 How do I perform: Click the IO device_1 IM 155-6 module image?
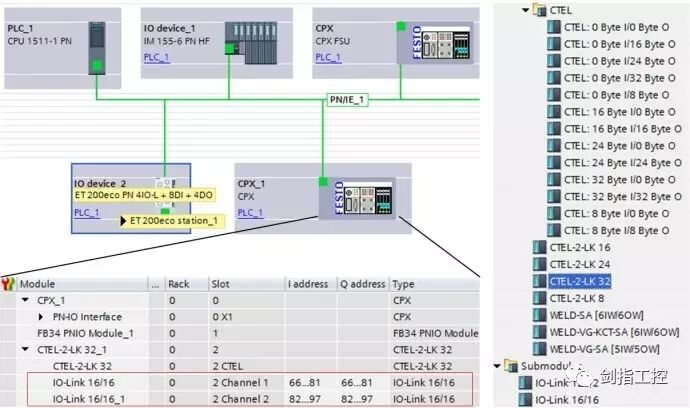click(x=251, y=43)
